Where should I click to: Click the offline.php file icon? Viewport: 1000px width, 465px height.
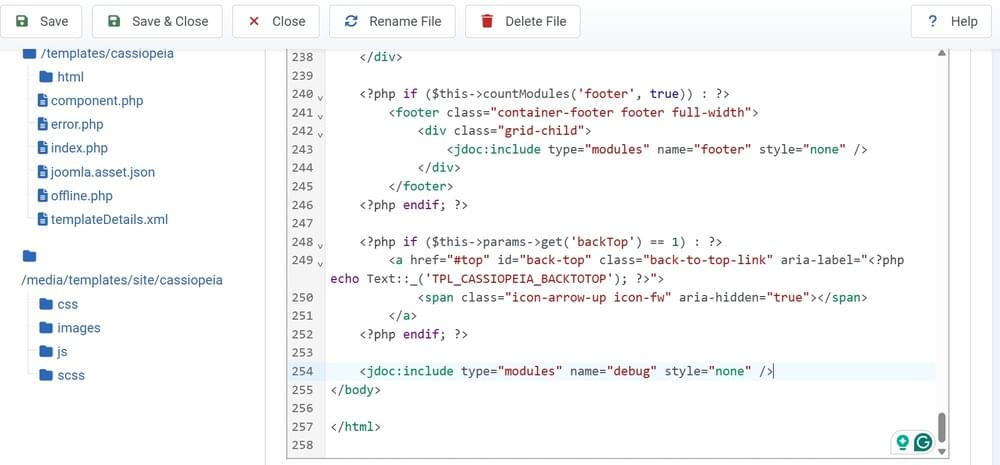point(43,196)
